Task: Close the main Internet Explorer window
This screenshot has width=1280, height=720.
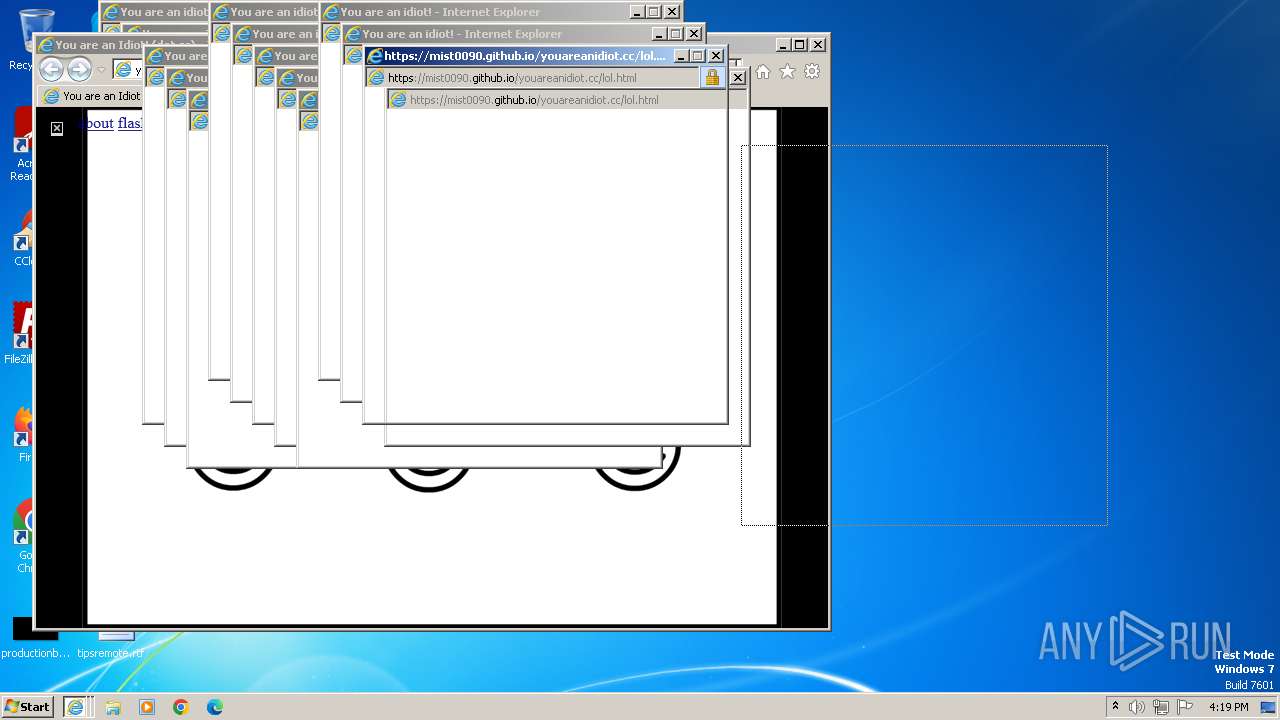Action: (818, 44)
